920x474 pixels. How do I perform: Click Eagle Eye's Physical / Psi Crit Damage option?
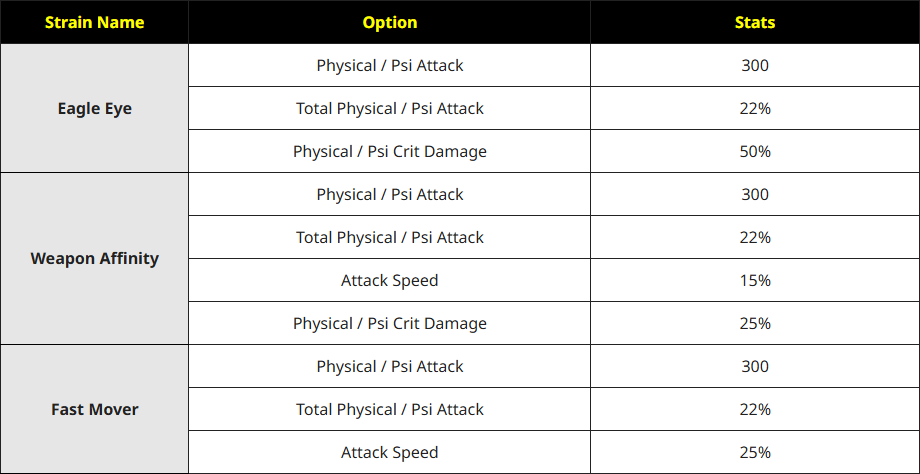click(x=390, y=151)
